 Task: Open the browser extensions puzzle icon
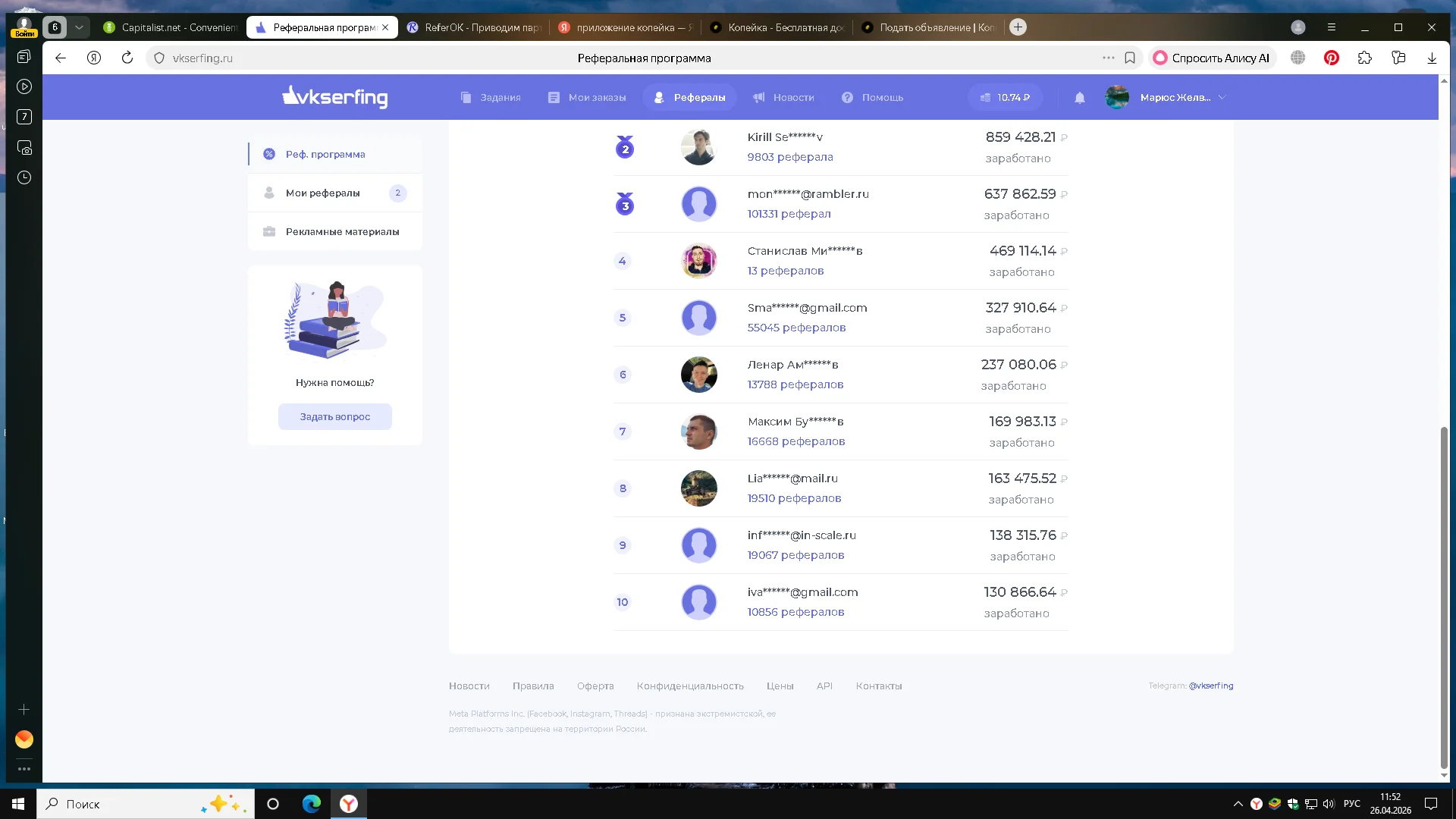tap(1365, 58)
